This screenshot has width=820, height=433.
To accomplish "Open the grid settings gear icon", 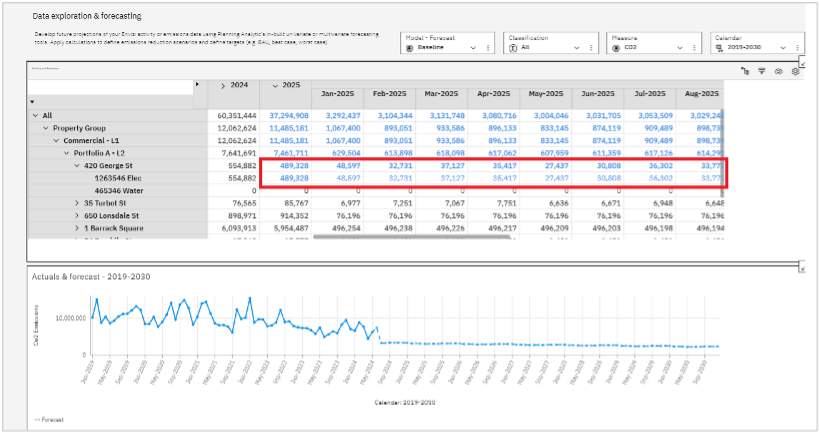I will pyautogui.click(x=795, y=71).
